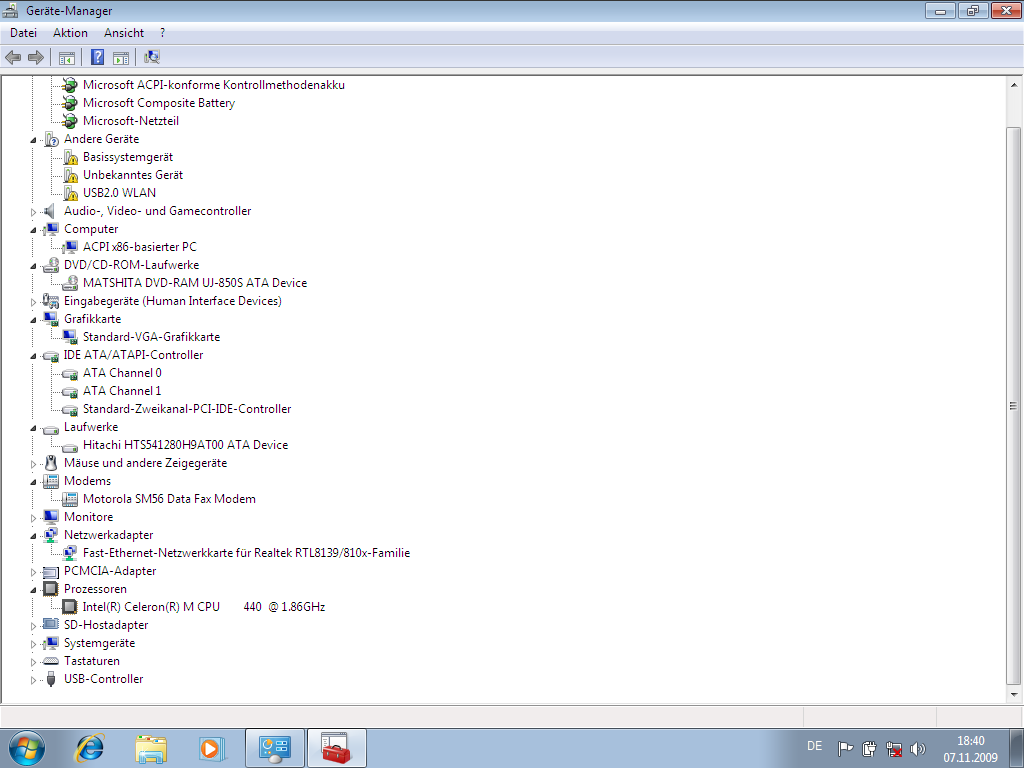Click the Forward arrow toolbar icon
Viewport: 1024px width, 768px height.
pos(36,57)
